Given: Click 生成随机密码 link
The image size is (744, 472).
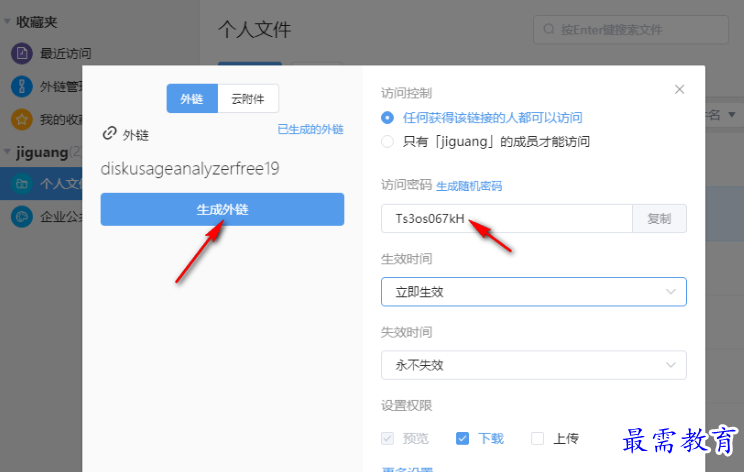Looking at the screenshot, I should [469, 186].
